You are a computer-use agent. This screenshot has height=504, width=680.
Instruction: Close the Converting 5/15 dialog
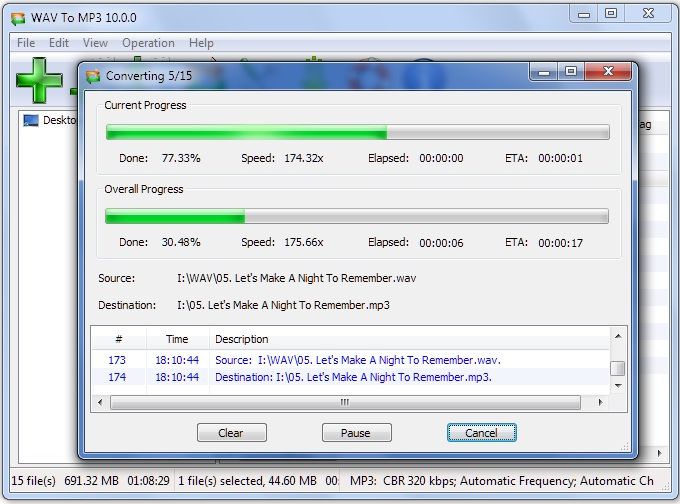608,72
